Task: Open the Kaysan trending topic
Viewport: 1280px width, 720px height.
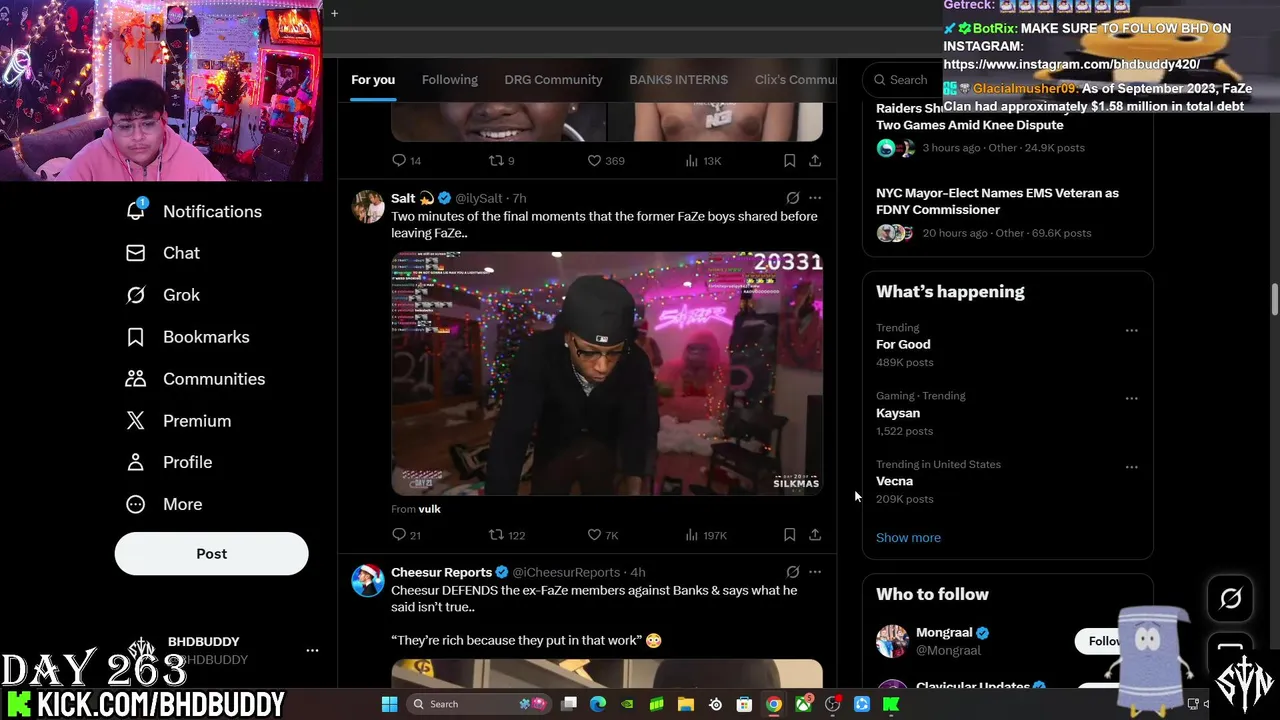Action: (898, 413)
